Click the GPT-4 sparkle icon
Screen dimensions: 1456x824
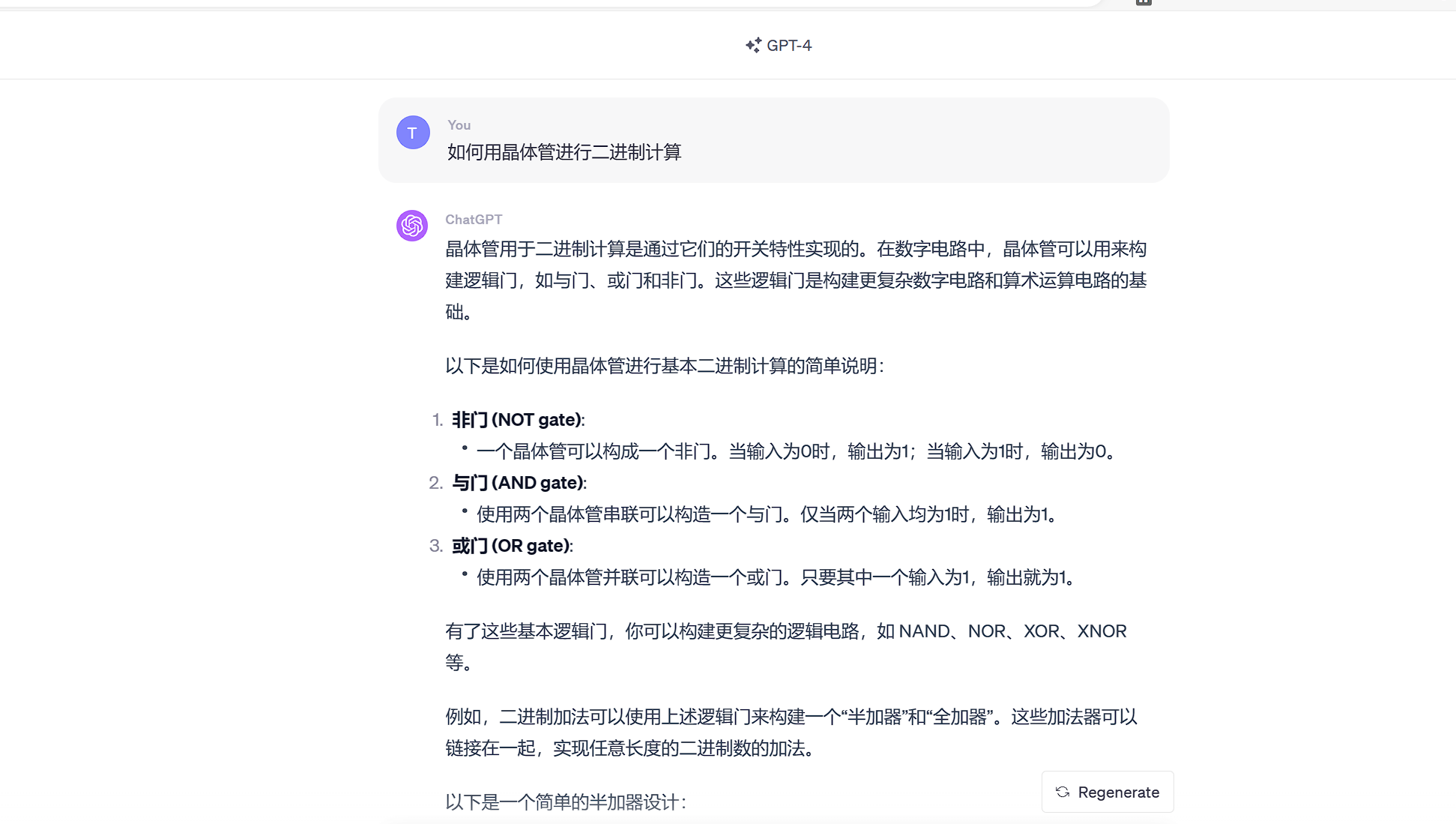coord(753,45)
